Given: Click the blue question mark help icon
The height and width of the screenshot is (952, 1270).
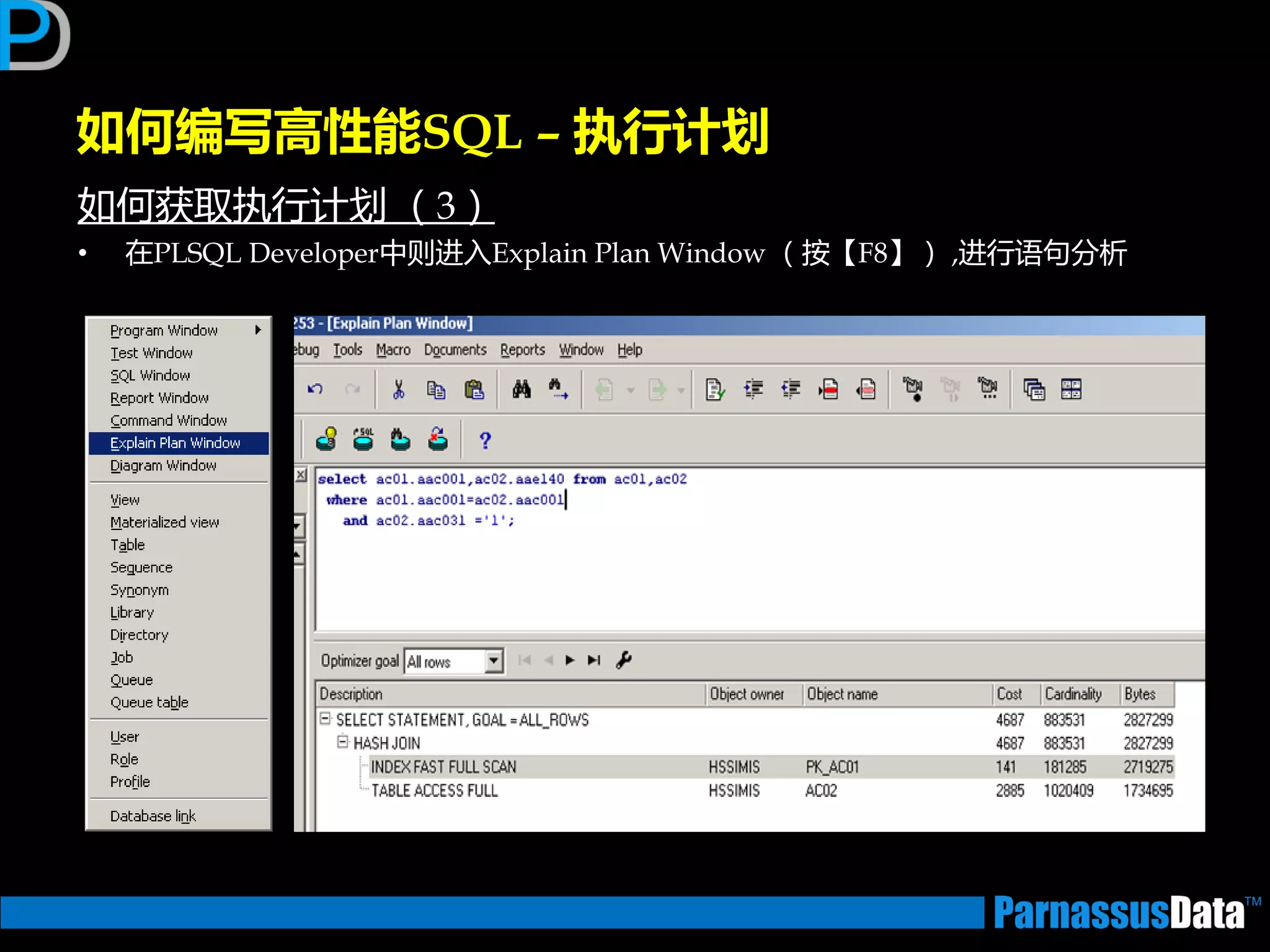Looking at the screenshot, I should (485, 440).
